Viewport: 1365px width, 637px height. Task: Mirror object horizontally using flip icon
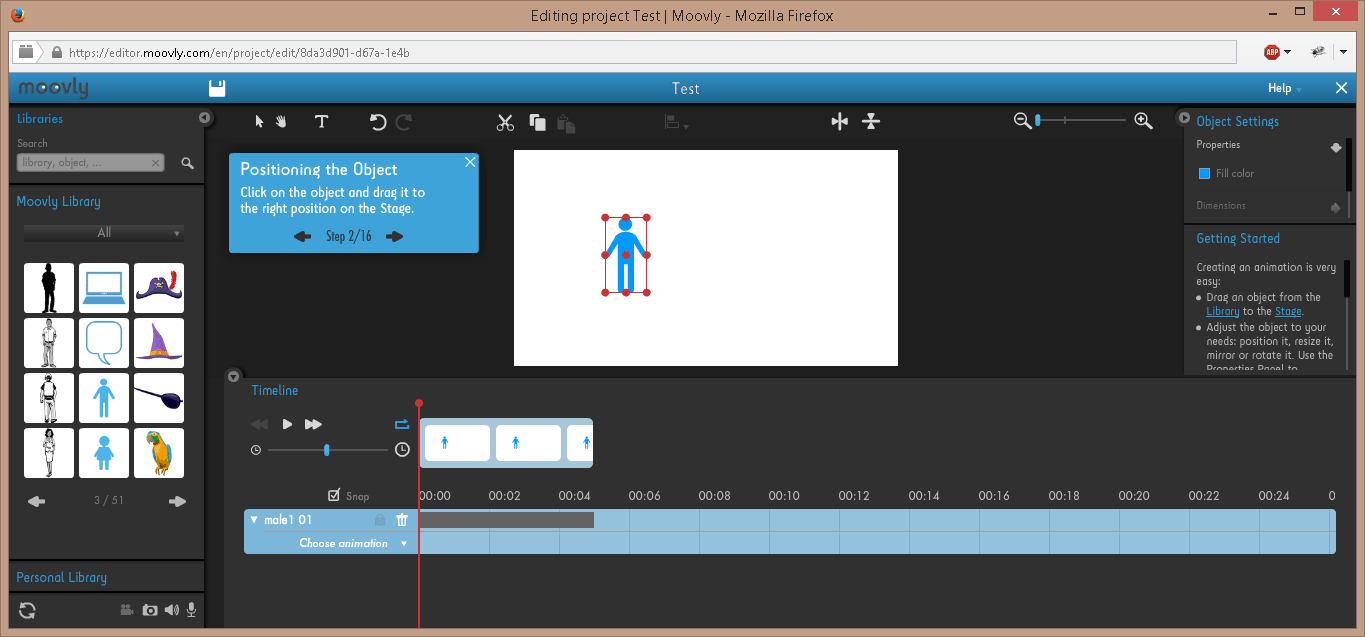point(839,121)
